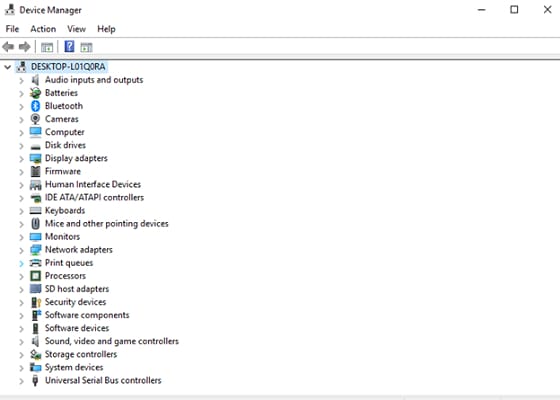
Task: Click the Keyboards icon
Action: (x=35, y=210)
